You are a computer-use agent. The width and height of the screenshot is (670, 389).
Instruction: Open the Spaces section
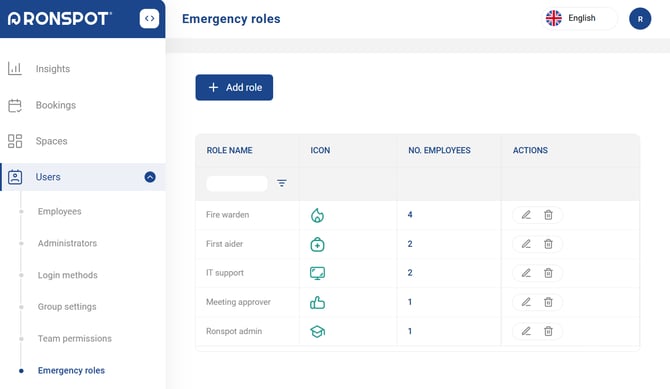pos(51,141)
